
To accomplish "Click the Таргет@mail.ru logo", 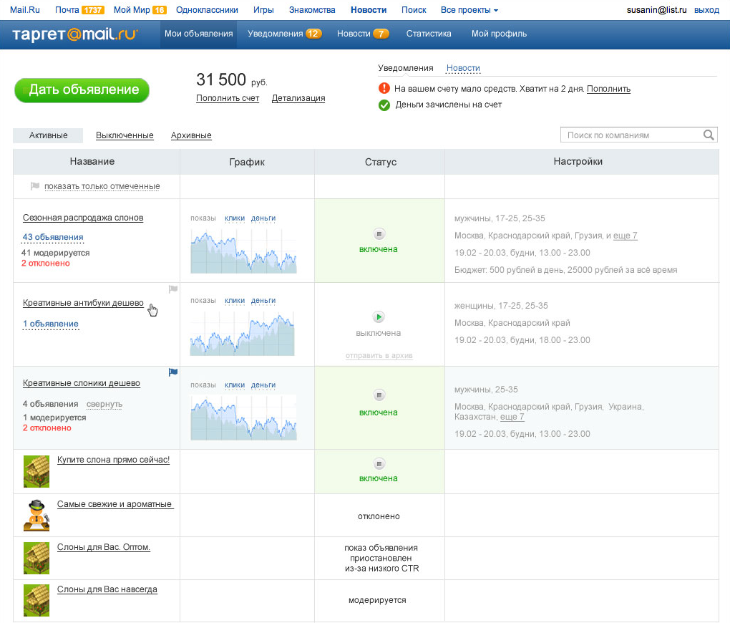I will 75,34.
